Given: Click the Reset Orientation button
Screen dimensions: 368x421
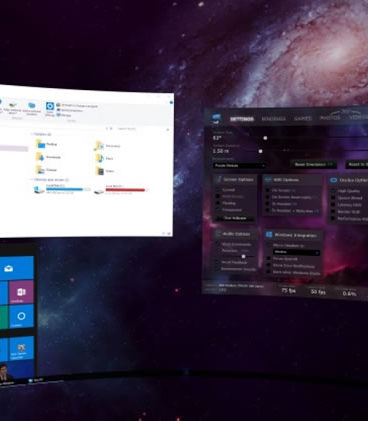Looking at the screenshot, I should [x=313, y=164].
